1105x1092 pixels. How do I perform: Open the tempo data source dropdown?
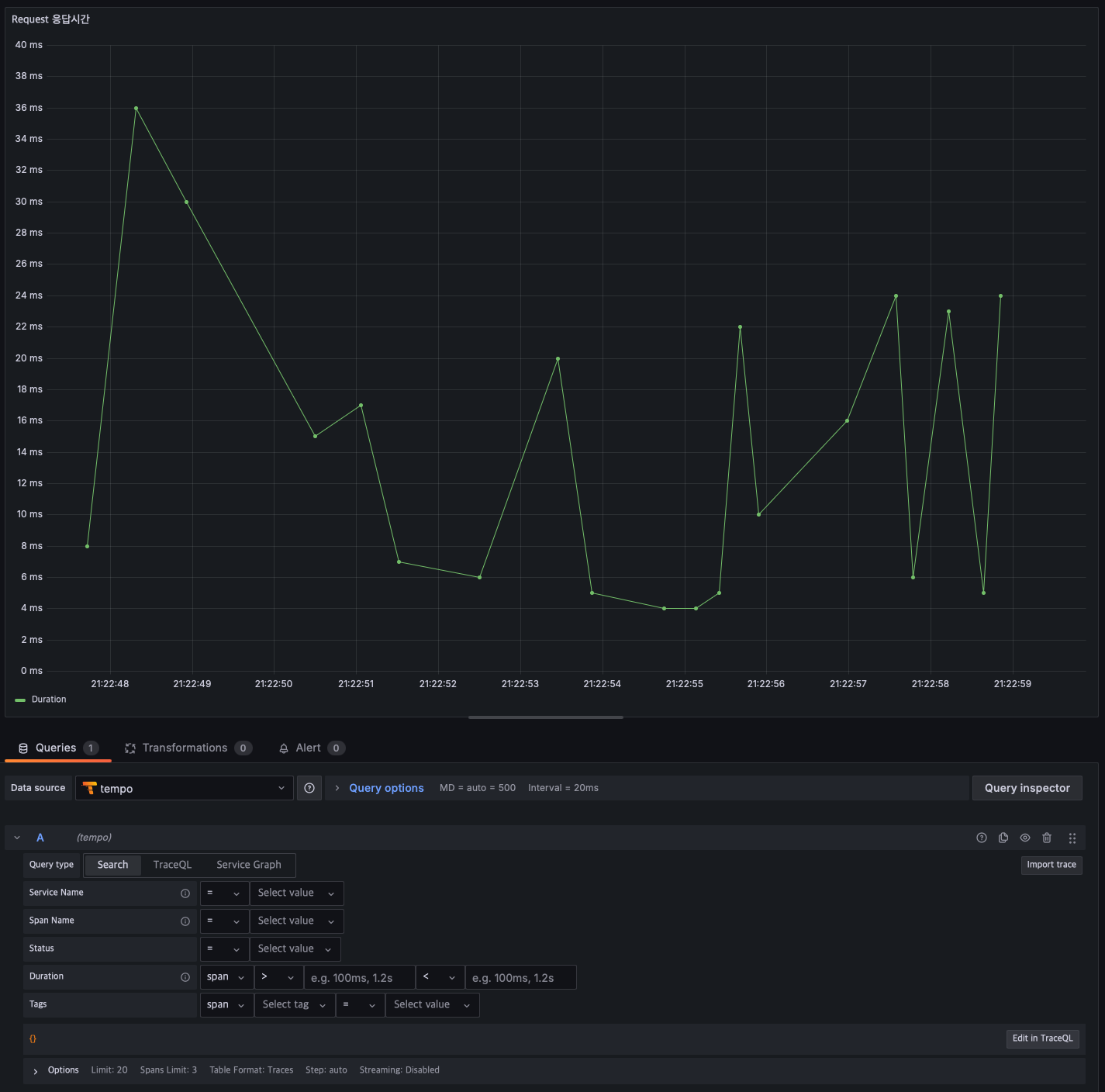click(185, 788)
